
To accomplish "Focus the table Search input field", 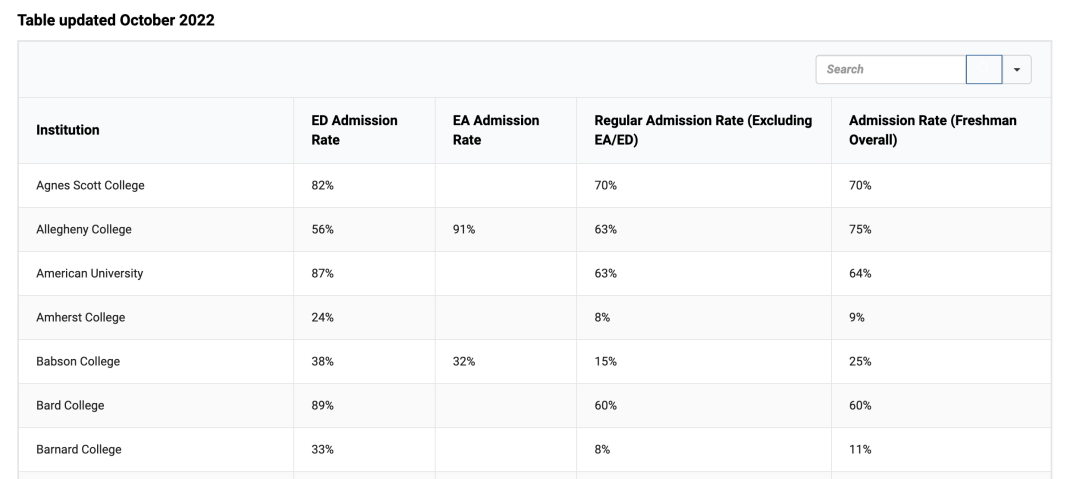I will pos(890,70).
